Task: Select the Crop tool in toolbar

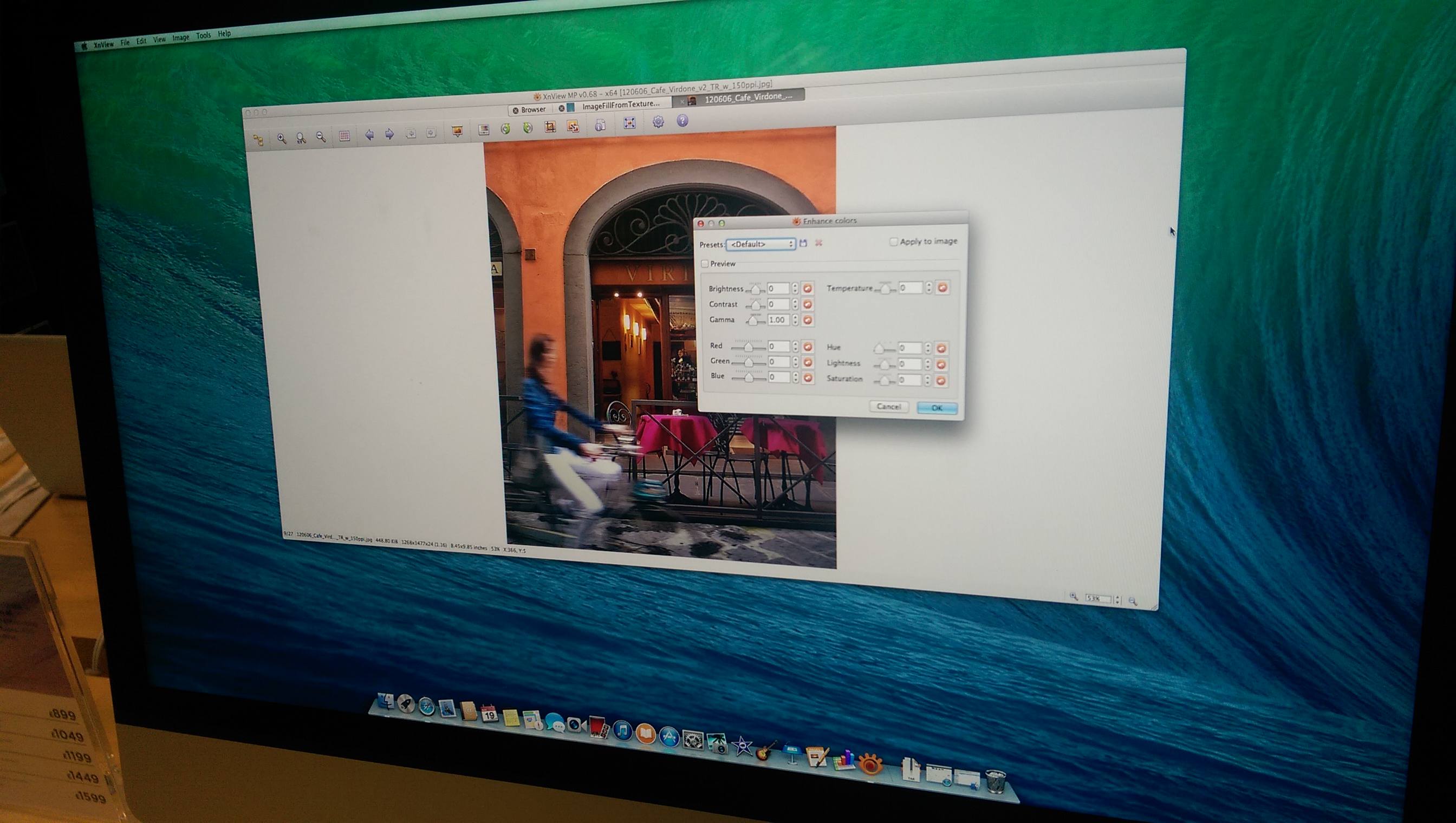Action: [550, 127]
